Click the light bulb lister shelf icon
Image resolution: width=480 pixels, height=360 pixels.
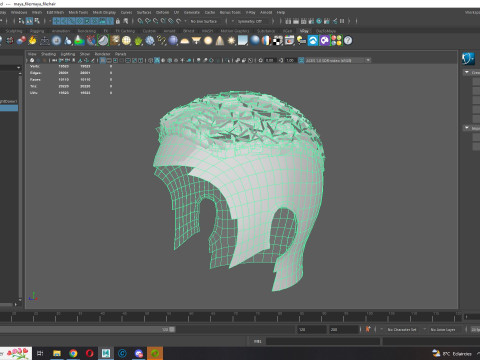[301, 41]
